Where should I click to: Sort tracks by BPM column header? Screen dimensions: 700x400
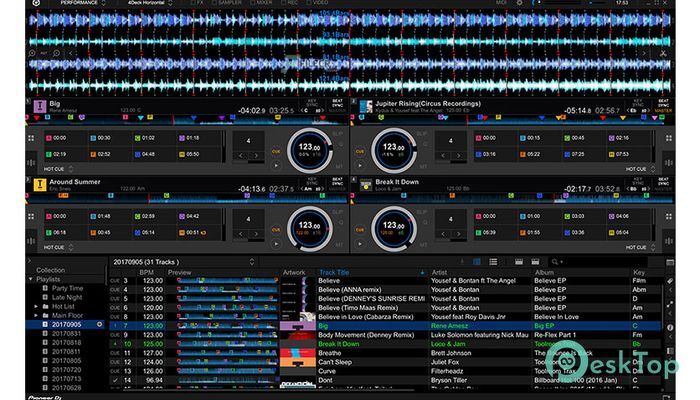pyautogui.click(x=146, y=272)
